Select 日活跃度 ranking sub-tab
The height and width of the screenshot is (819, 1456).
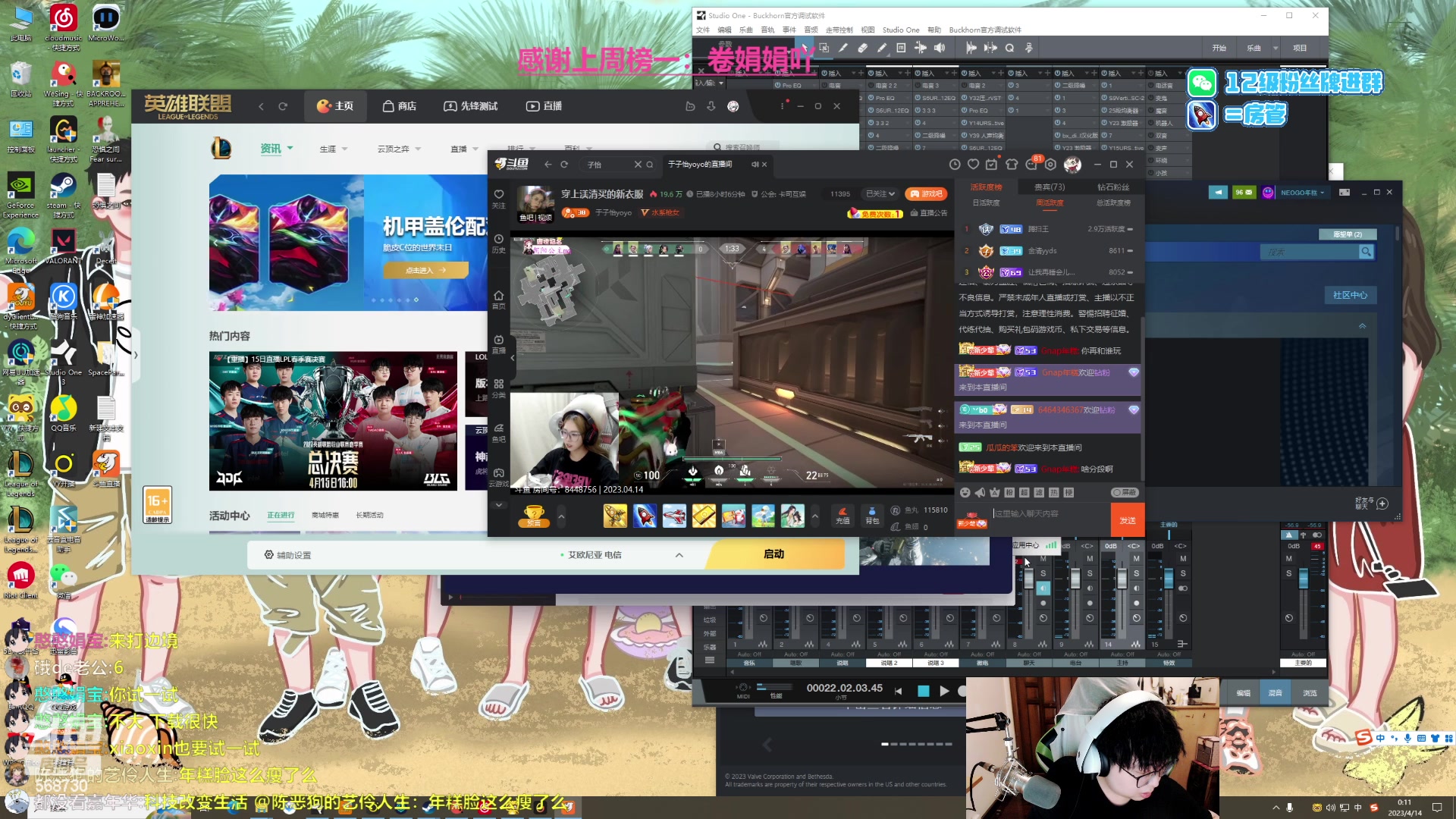click(986, 203)
